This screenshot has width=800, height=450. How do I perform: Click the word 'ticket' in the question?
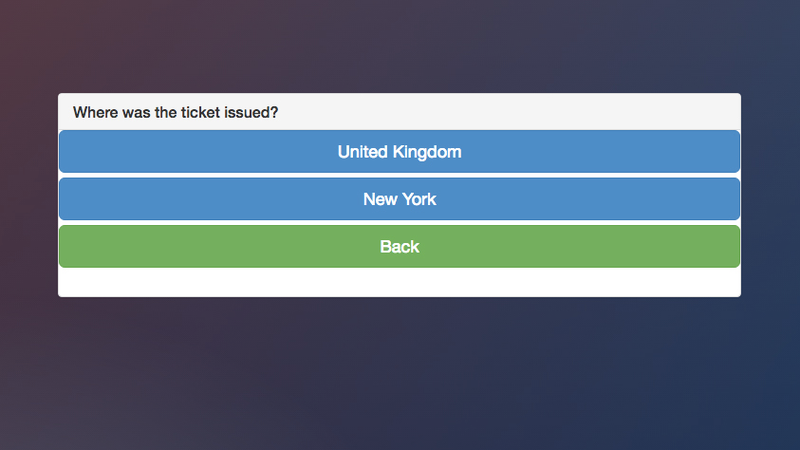pos(199,112)
